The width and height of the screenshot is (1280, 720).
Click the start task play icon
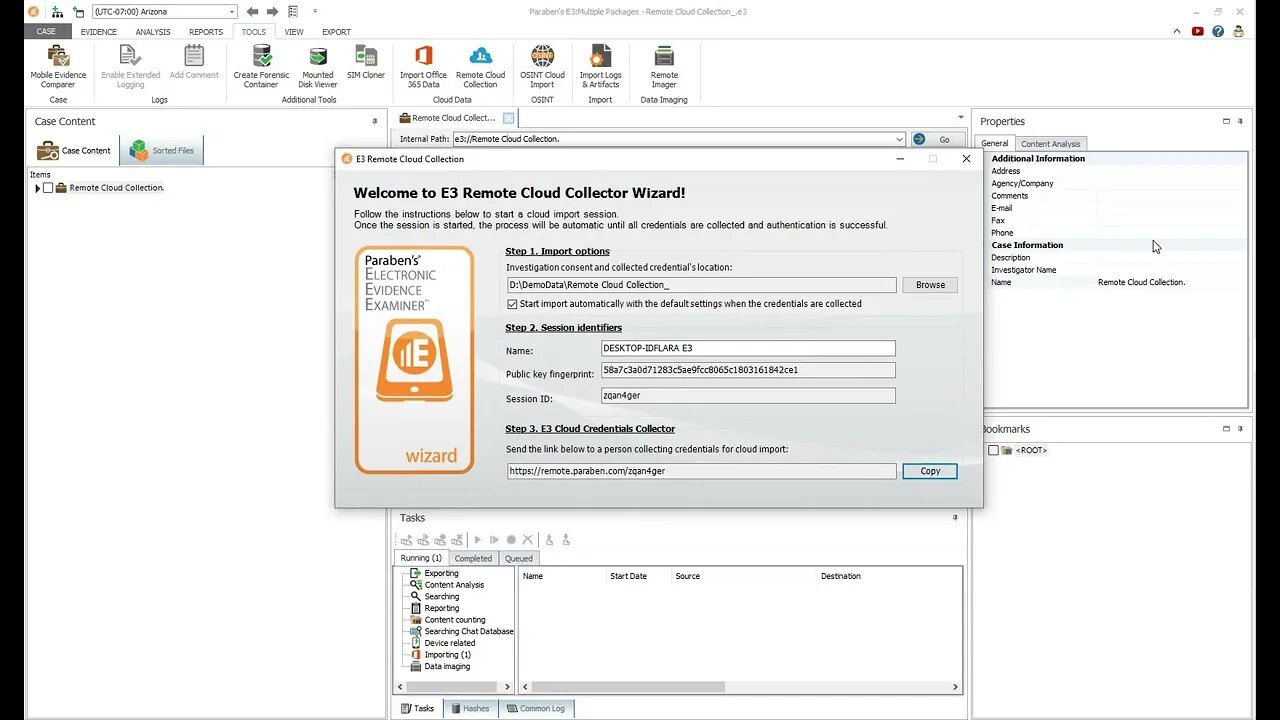tap(477, 540)
